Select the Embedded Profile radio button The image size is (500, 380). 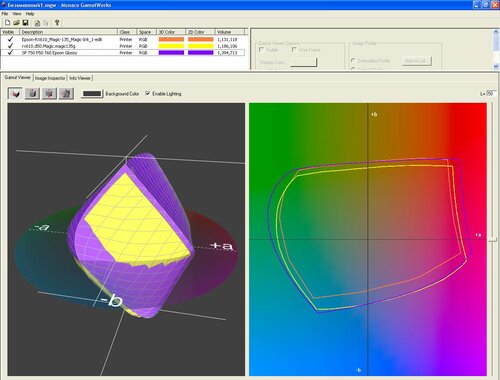coord(353,60)
